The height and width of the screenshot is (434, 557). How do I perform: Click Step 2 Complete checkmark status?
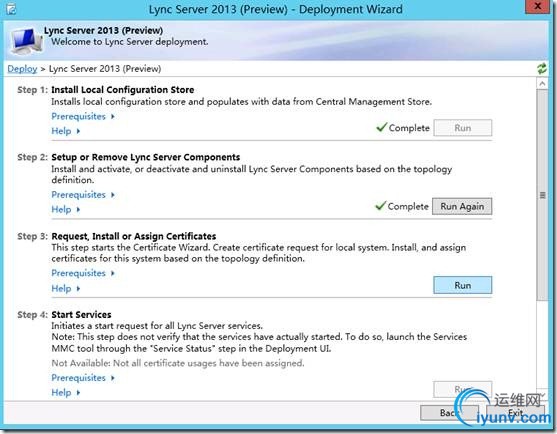click(402, 206)
